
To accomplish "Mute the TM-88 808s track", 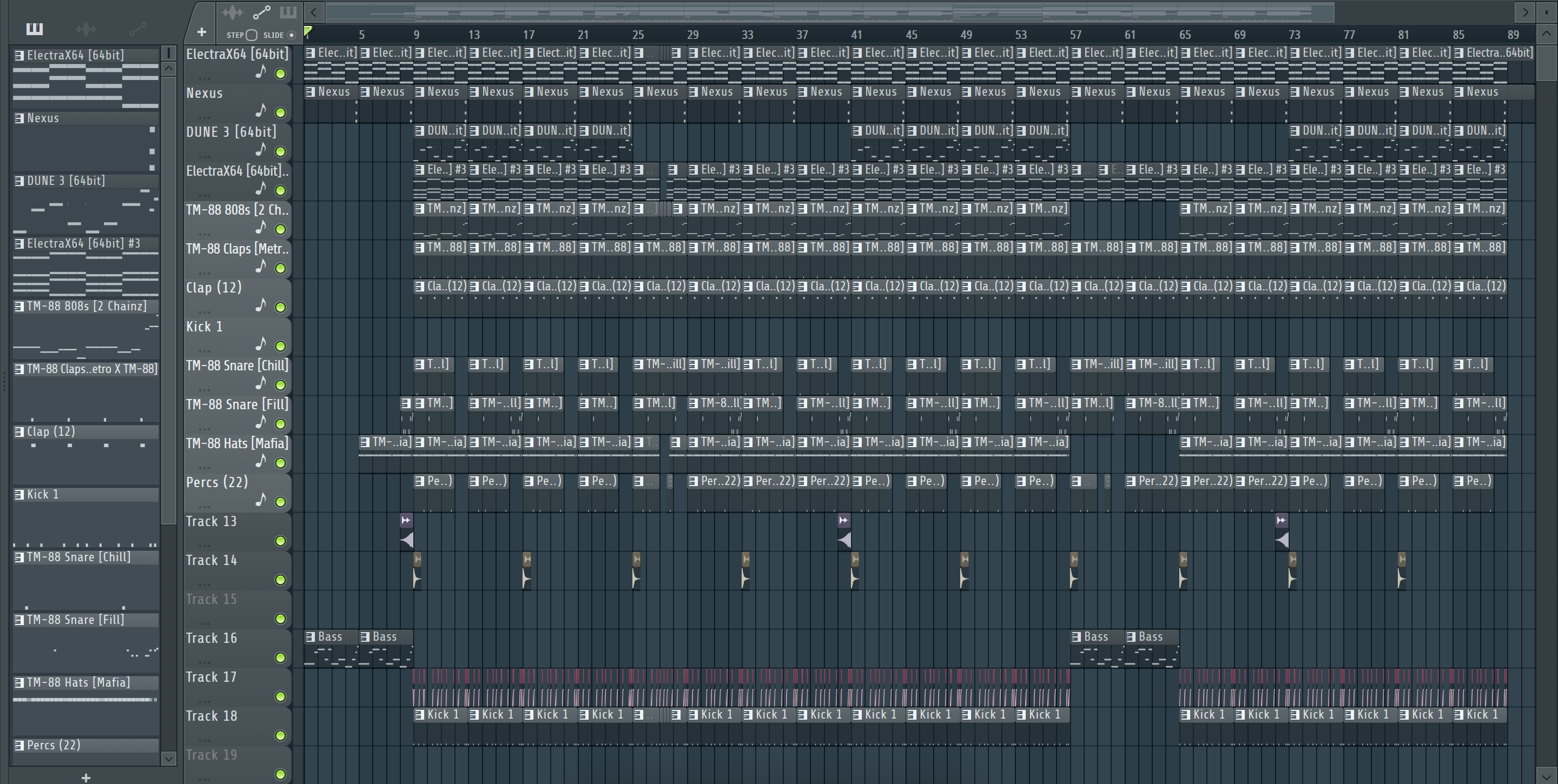I will (x=280, y=230).
